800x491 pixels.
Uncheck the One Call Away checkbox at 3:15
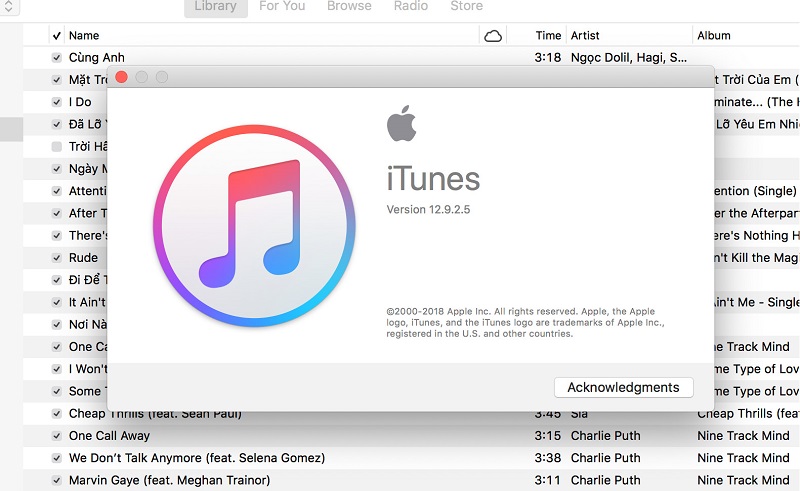tap(57, 436)
